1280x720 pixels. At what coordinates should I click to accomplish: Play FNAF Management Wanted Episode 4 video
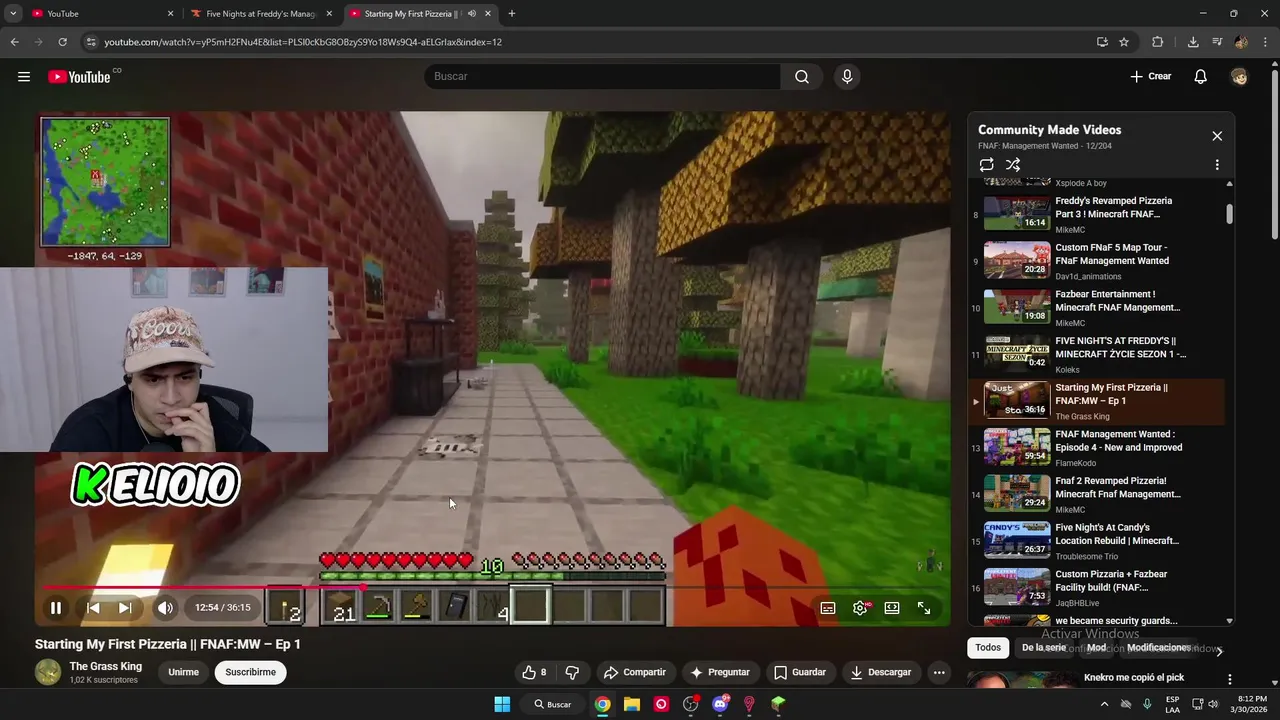click(x=1099, y=448)
